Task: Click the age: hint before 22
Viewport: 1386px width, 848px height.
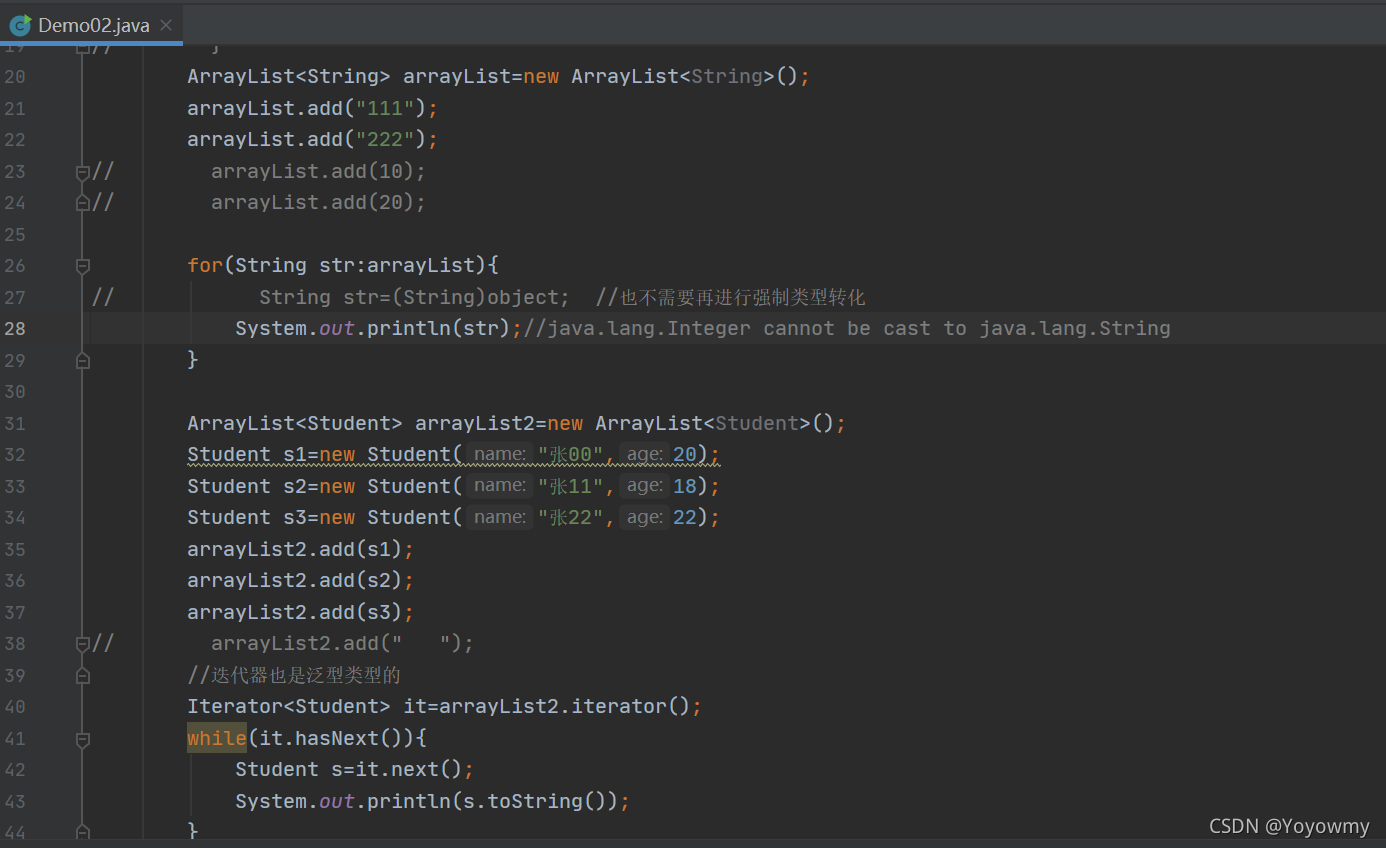Action: click(644, 517)
